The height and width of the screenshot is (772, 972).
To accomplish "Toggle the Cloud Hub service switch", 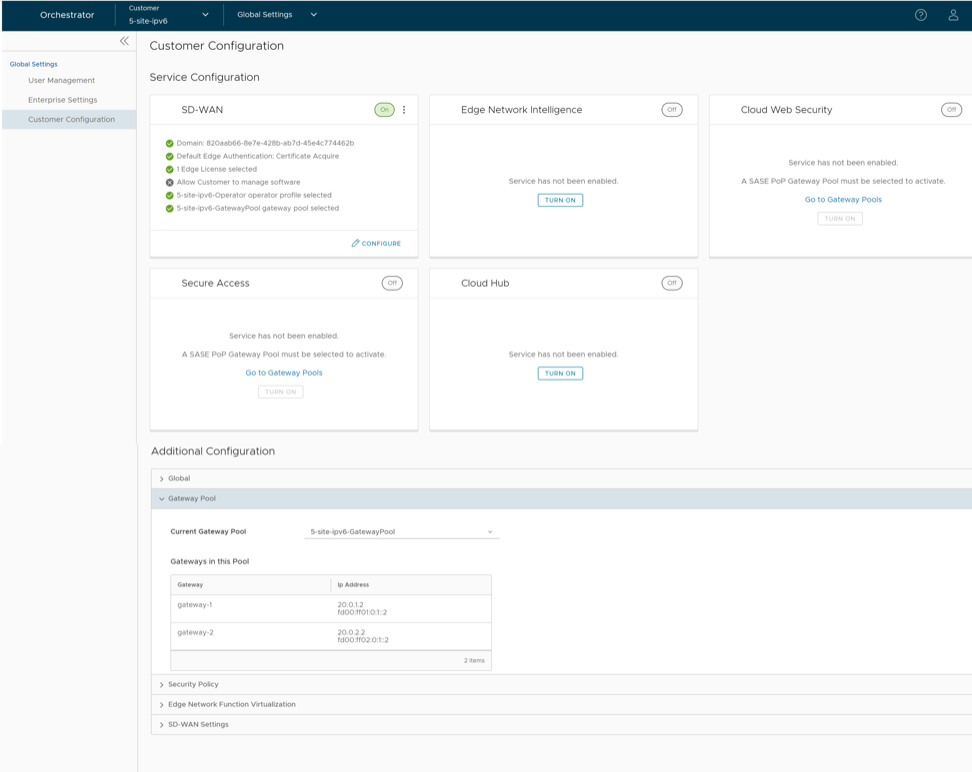I will pyautogui.click(x=672, y=283).
